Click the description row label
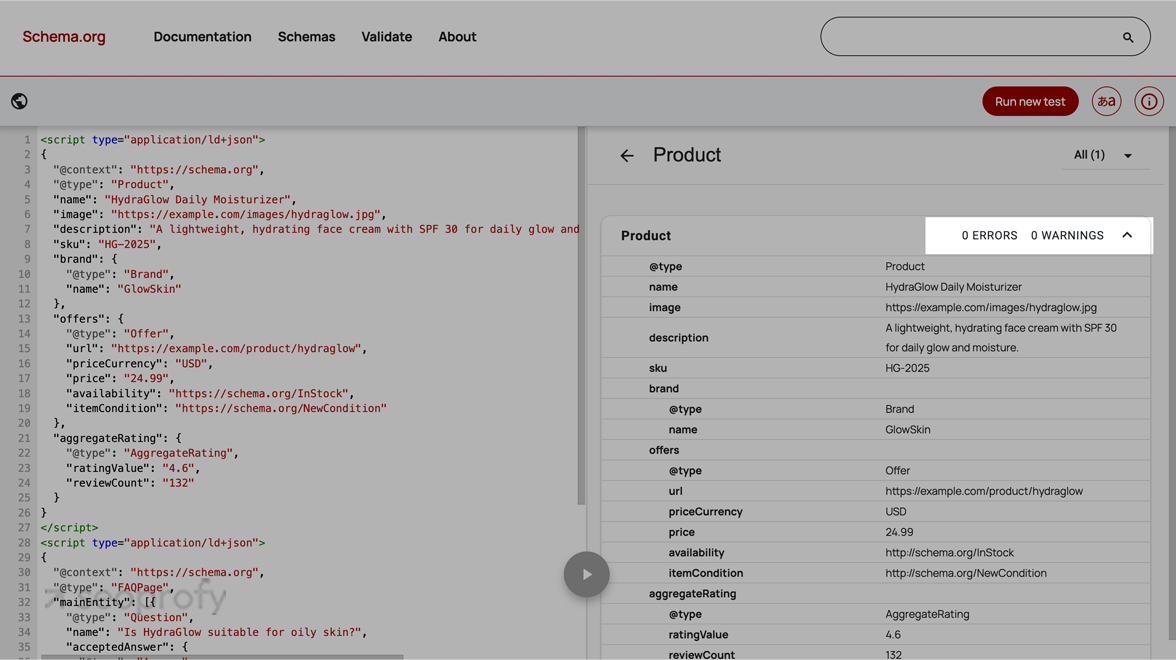This screenshot has height=660, width=1176. pos(679,338)
